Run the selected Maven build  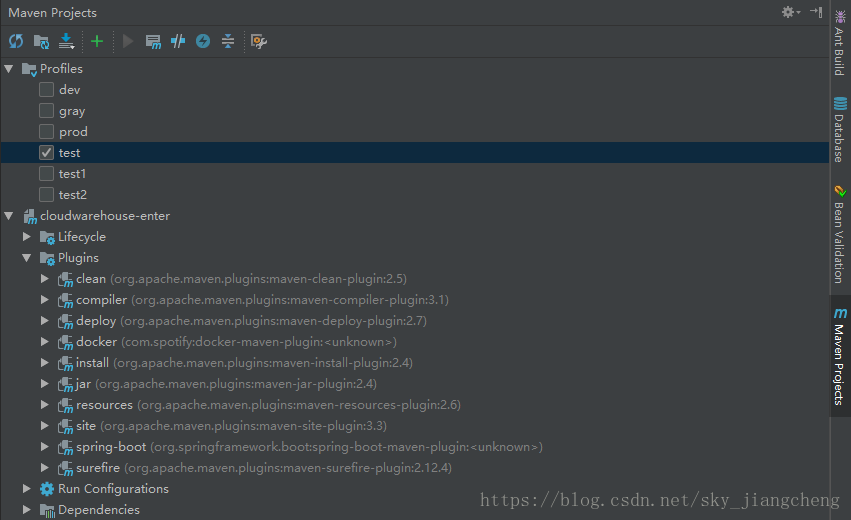(x=128, y=41)
